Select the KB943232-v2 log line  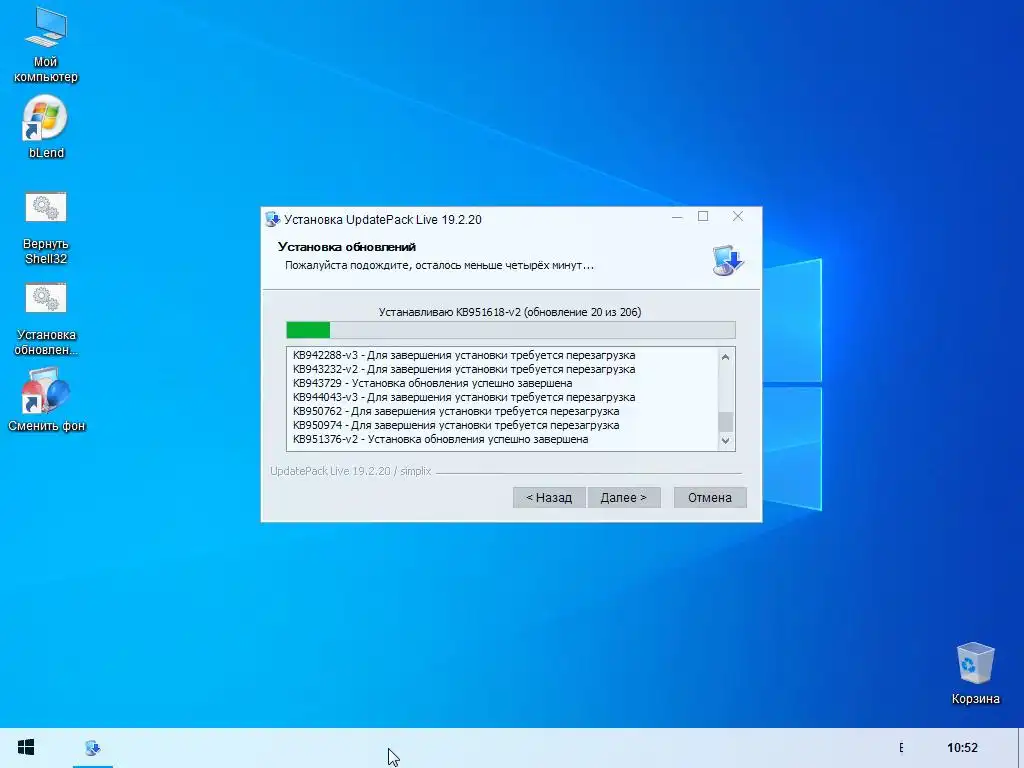pos(464,369)
